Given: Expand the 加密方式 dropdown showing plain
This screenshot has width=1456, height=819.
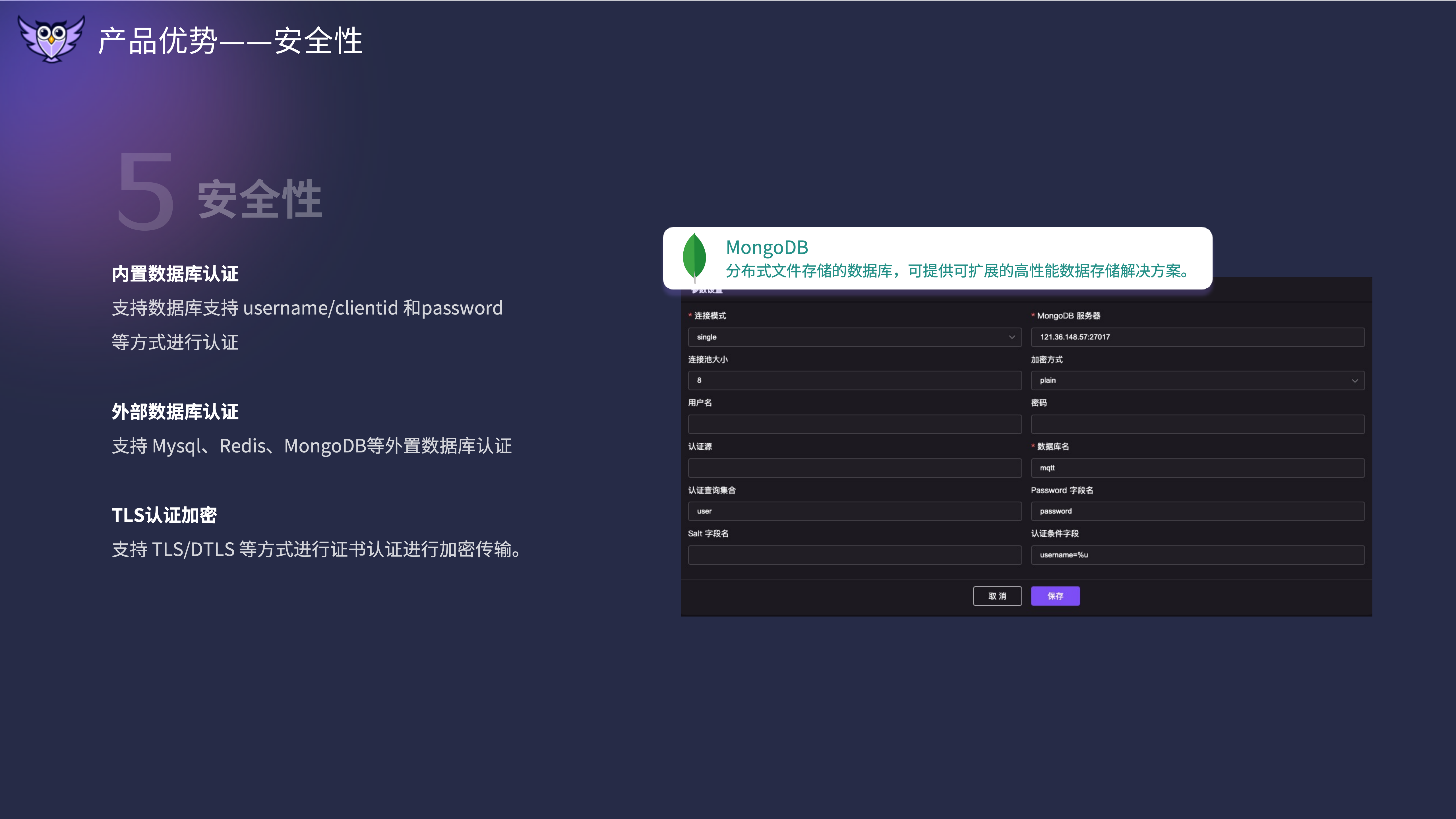Looking at the screenshot, I should coord(1197,380).
